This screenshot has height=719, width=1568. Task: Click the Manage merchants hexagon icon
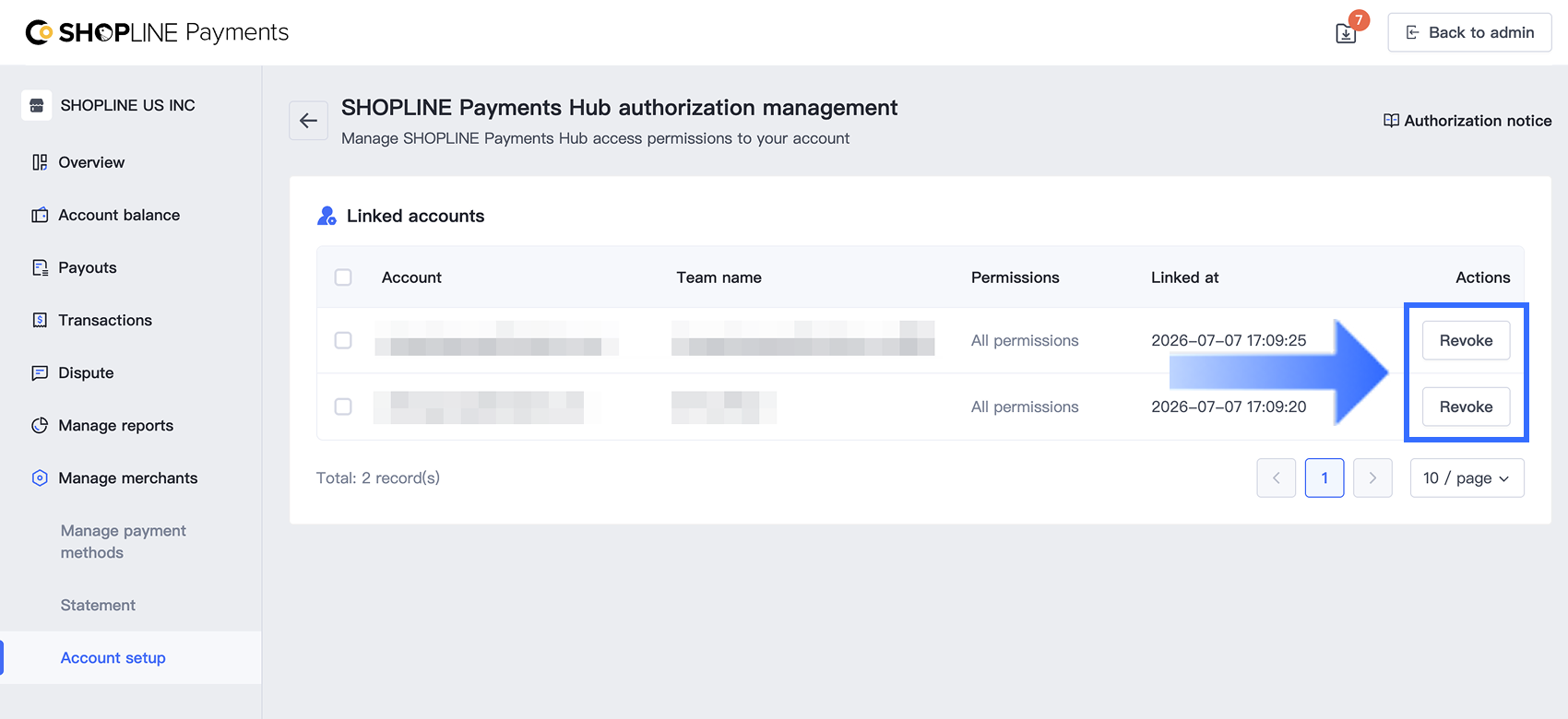coord(40,477)
